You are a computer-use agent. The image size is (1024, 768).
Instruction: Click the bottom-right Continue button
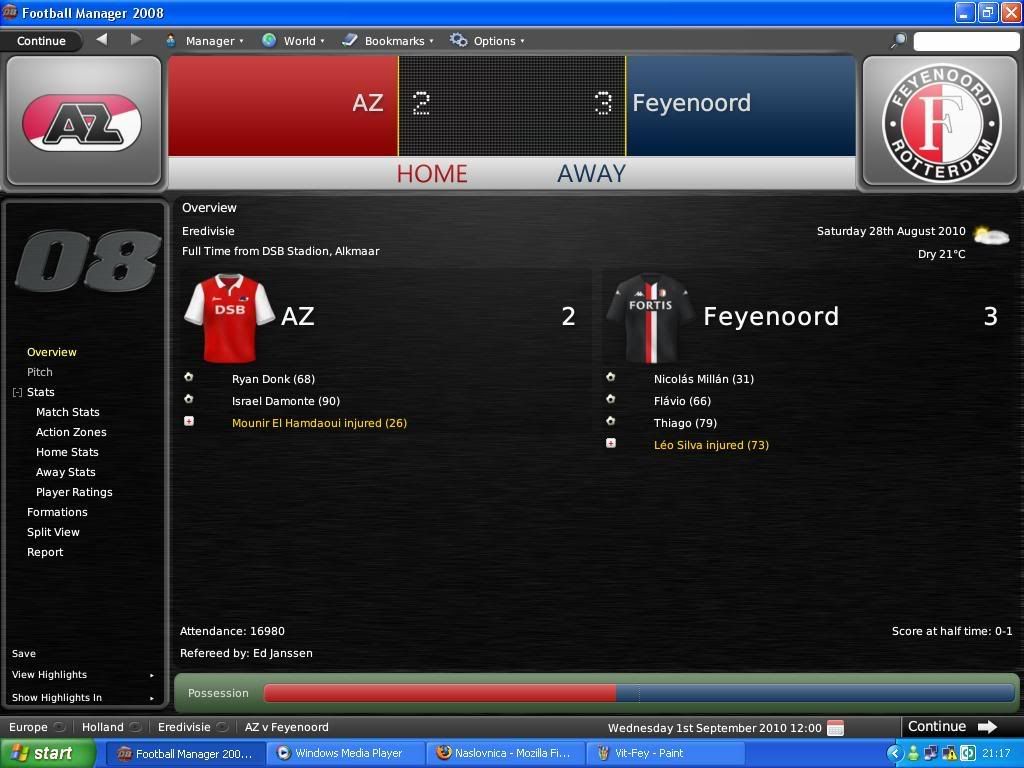tap(953, 726)
